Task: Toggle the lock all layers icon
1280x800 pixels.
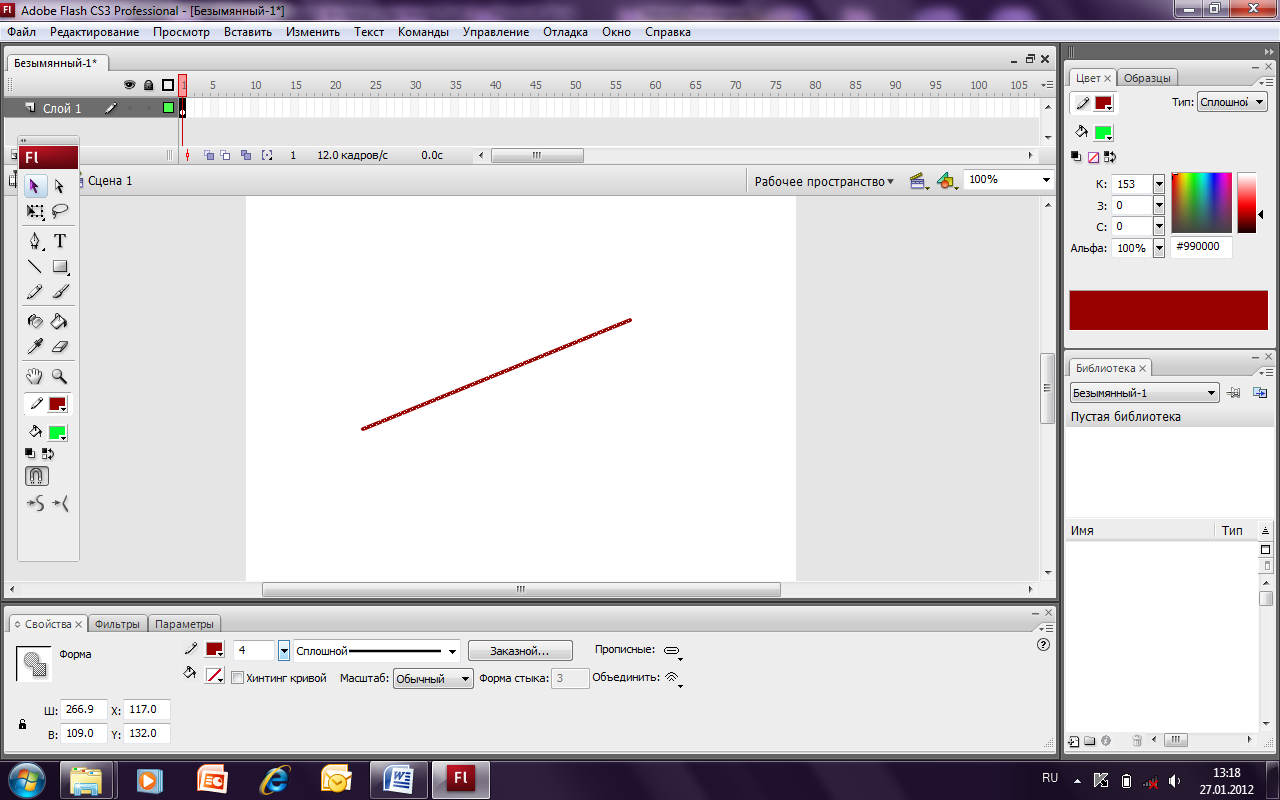Action: tap(148, 85)
